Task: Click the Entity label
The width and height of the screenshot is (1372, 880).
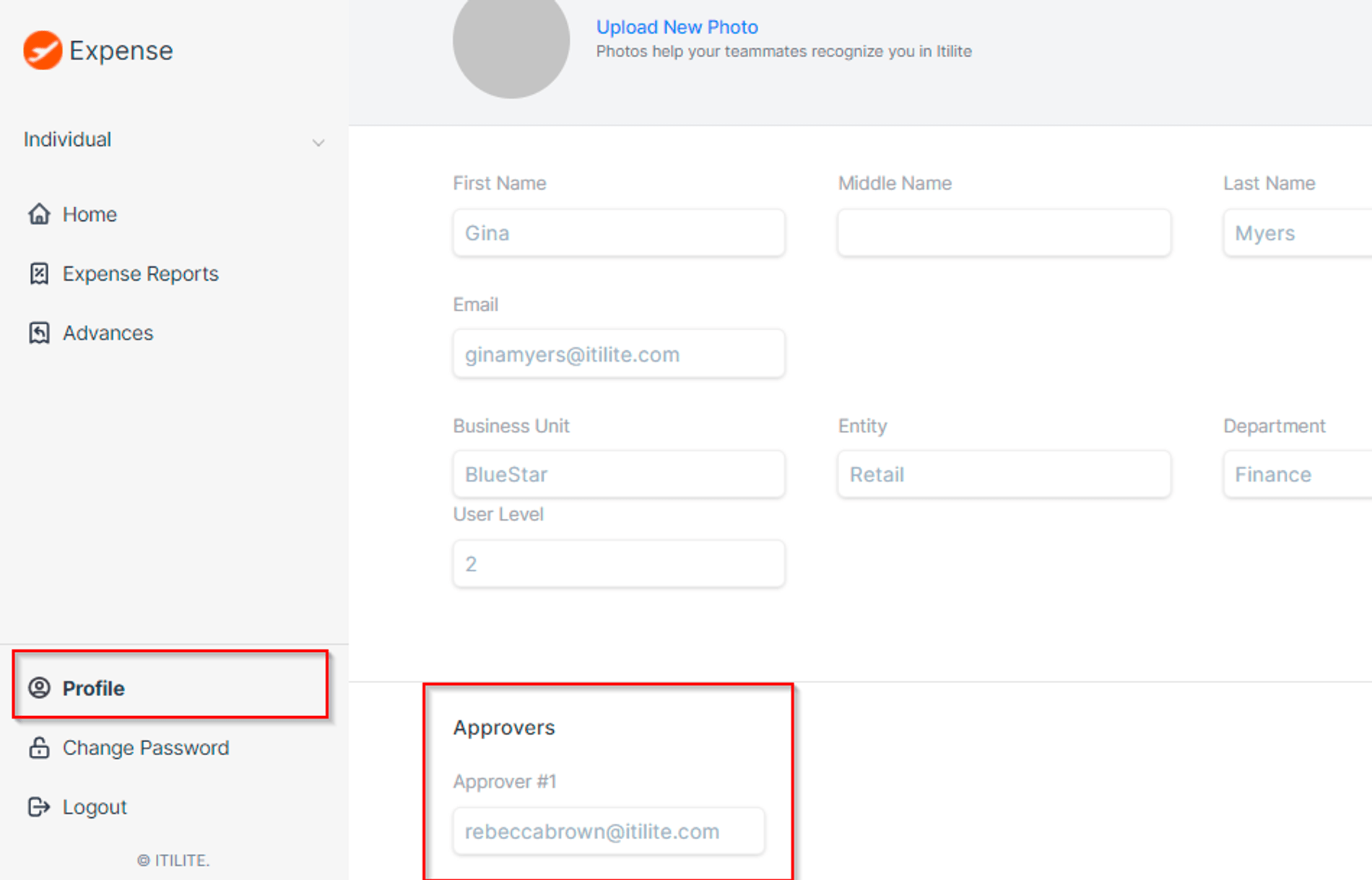Action: tap(862, 426)
